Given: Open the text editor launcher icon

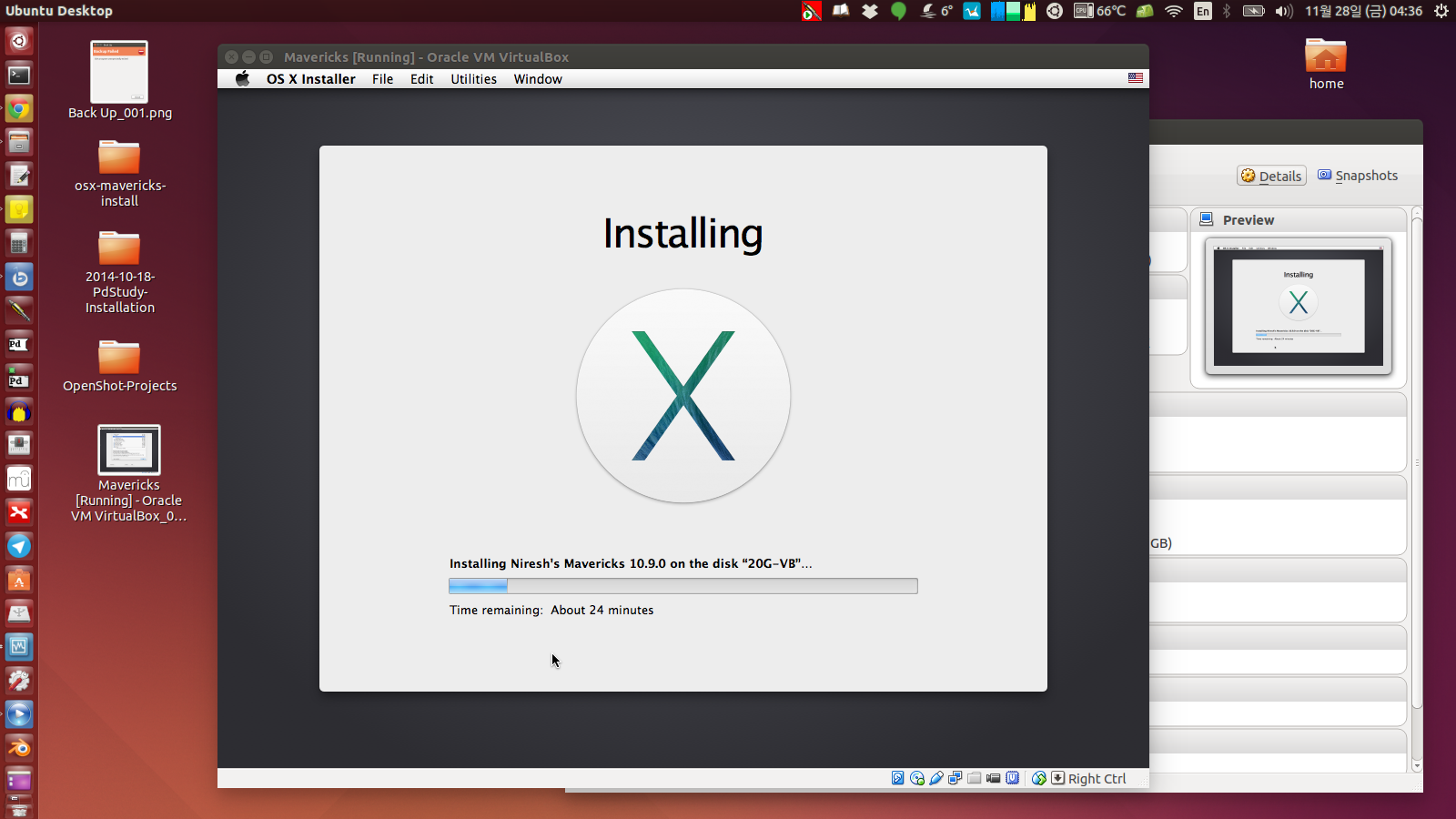Looking at the screenshot, I should pos(19,177).
